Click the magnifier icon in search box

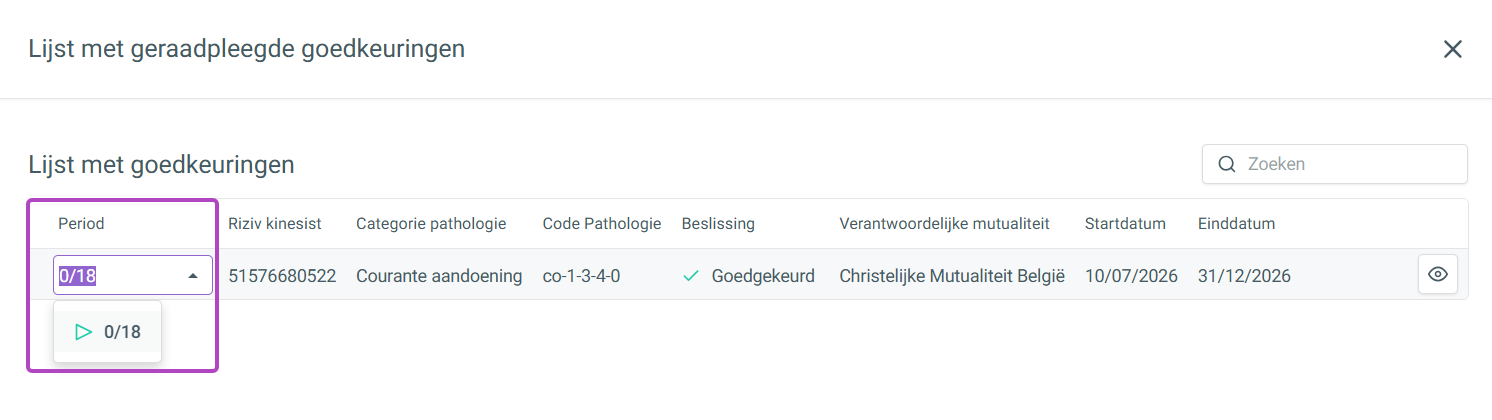click(1226, 164)
